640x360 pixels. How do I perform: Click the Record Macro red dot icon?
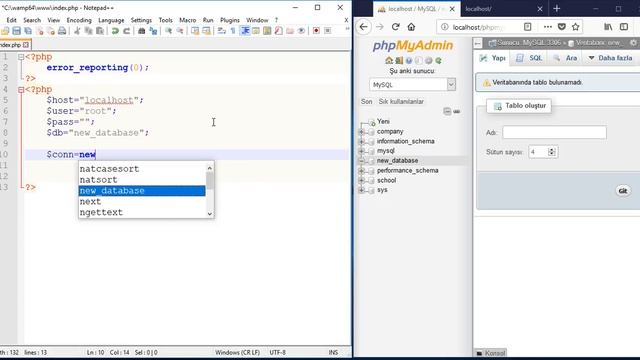tap(316, 31)
